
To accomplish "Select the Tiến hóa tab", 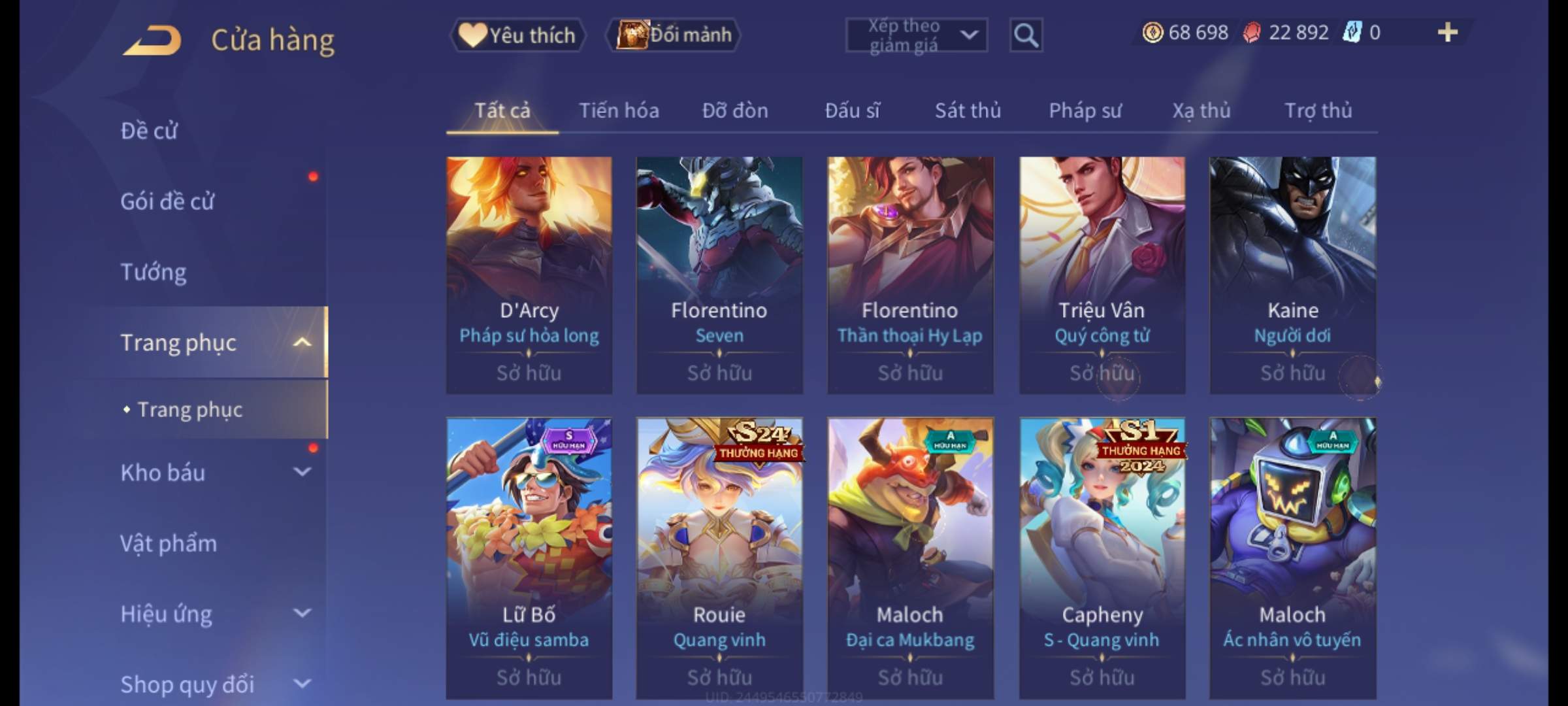I will tap(619, 110).
